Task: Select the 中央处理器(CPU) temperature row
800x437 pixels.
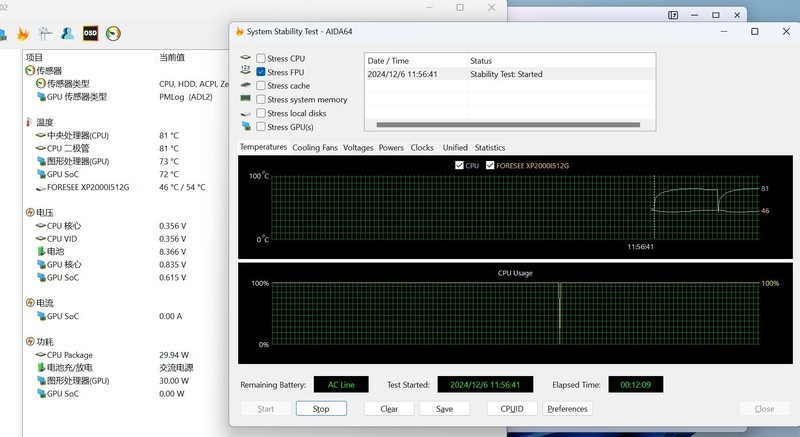Action: pyautogui.click(x=78, y=135)
